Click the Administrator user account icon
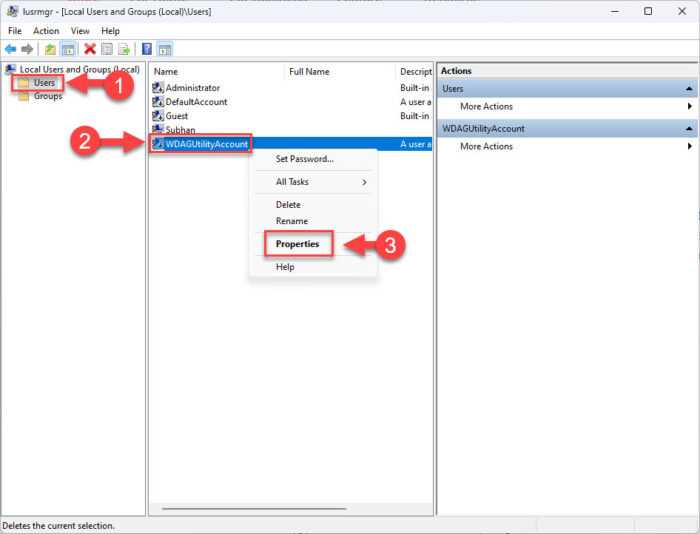Screen dimensions: 700x534 tap(158, 88)
